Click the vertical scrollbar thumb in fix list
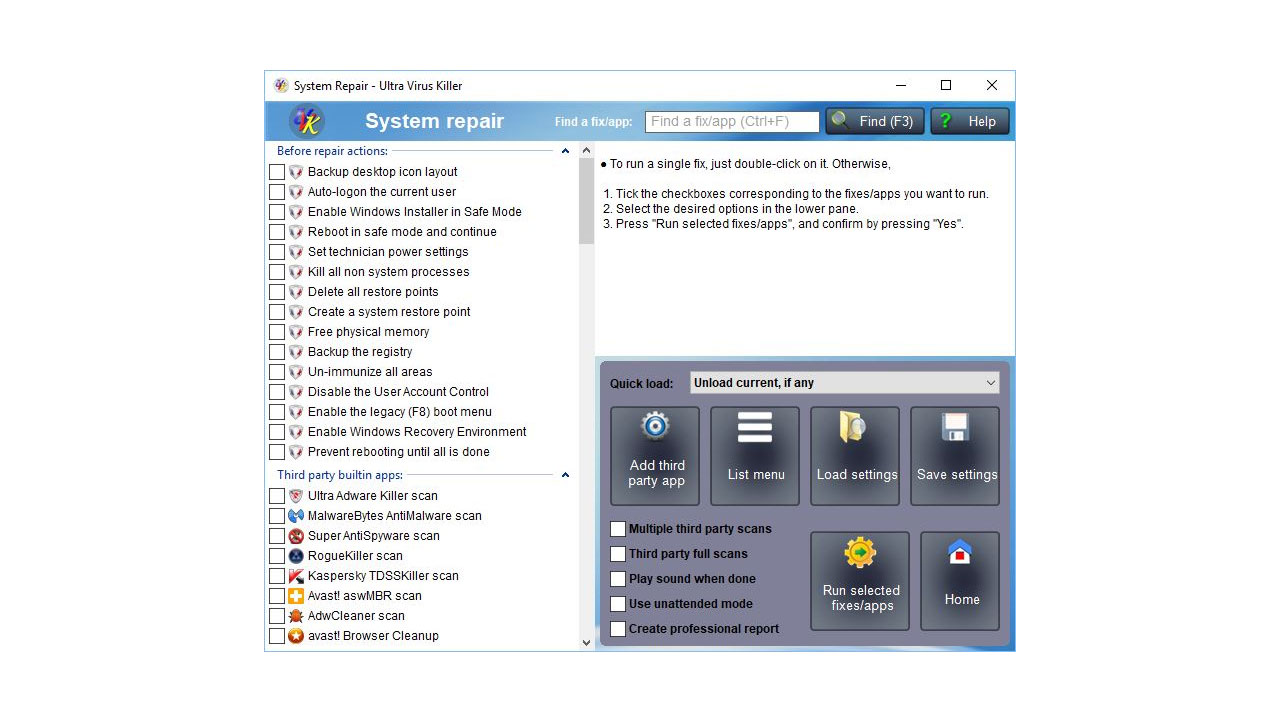This screenshot has height=720, width=1280. [587, 201]
